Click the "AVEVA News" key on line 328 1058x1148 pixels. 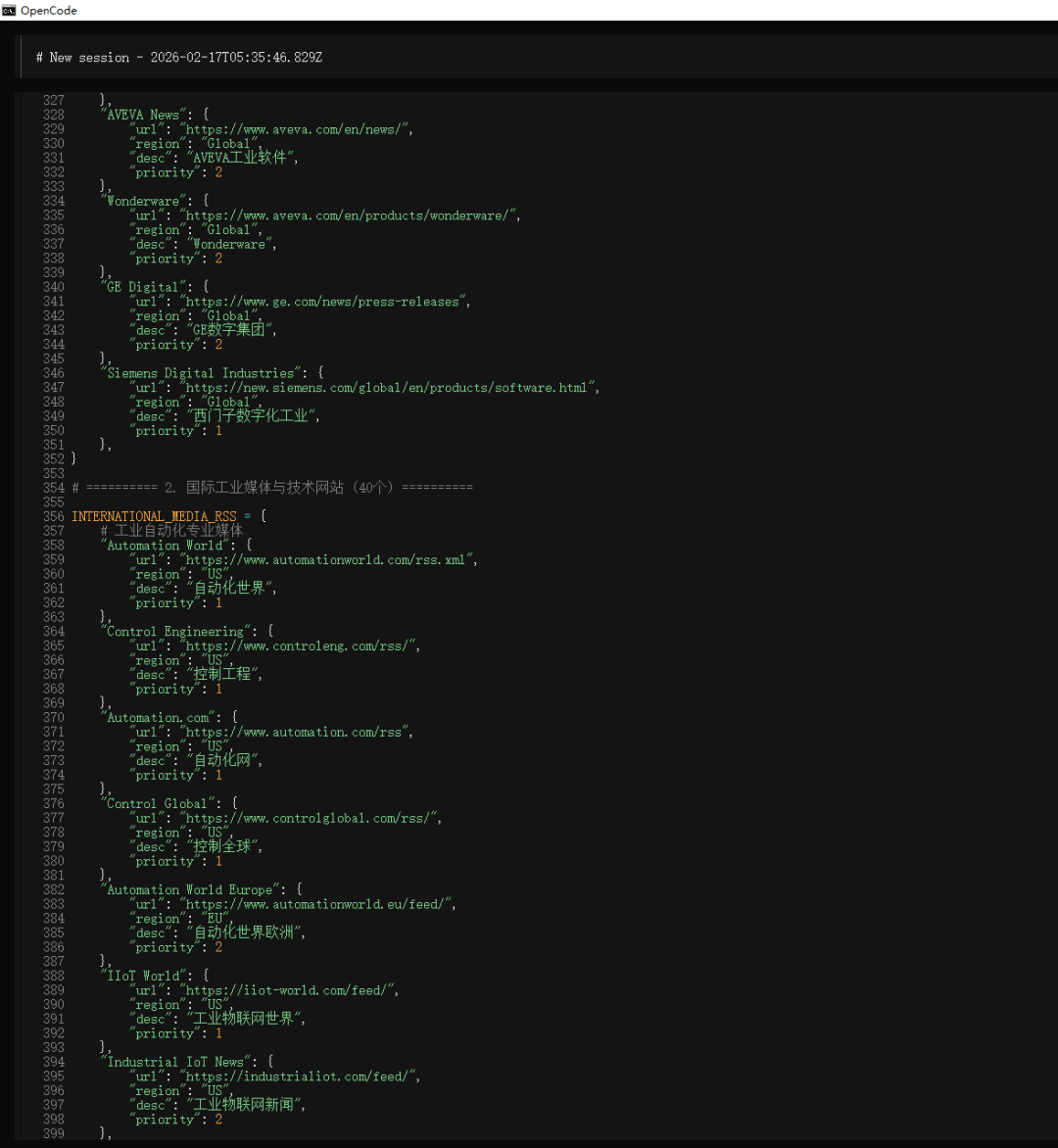146,115
